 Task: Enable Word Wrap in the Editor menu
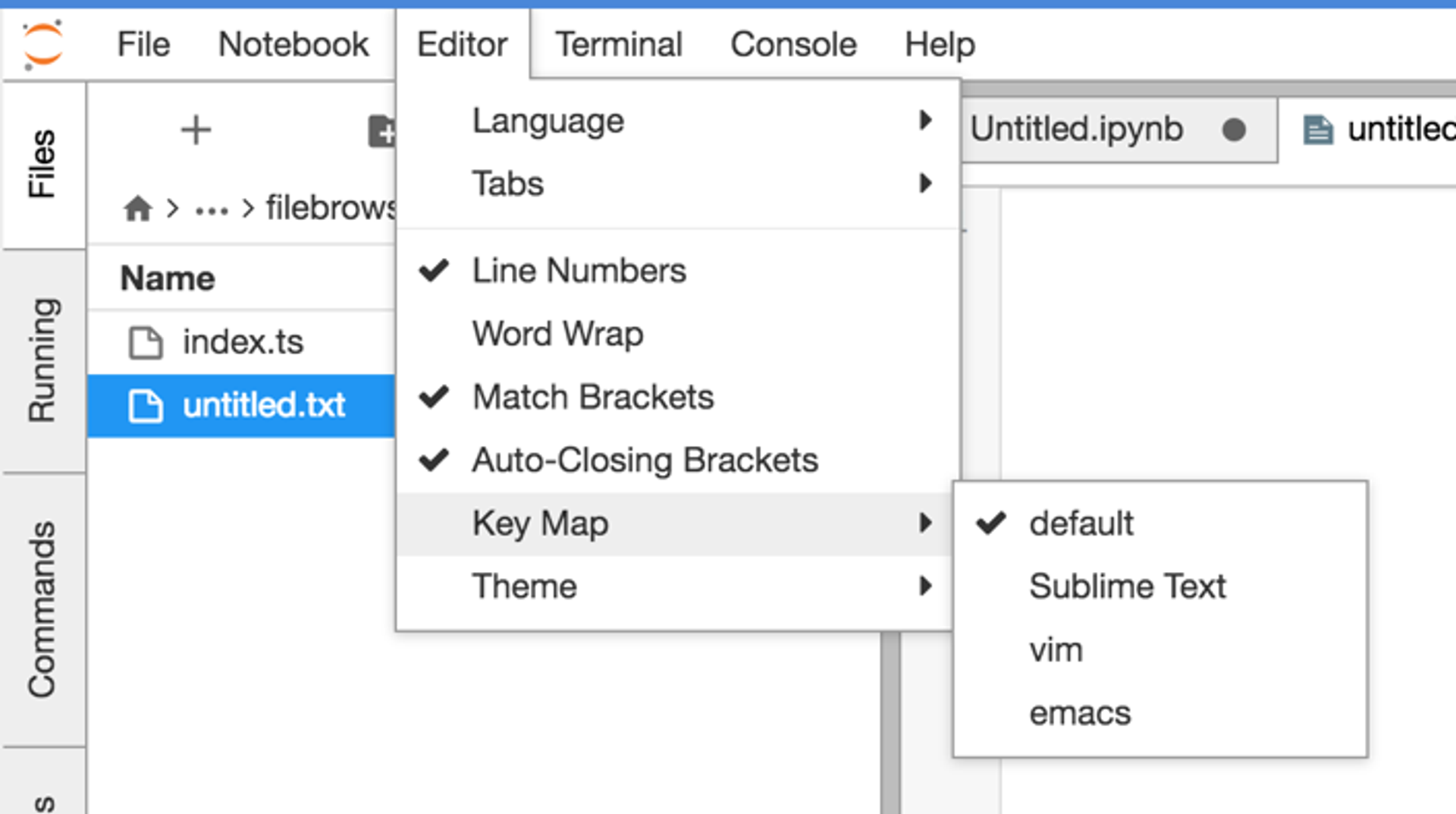pos(557,333)
